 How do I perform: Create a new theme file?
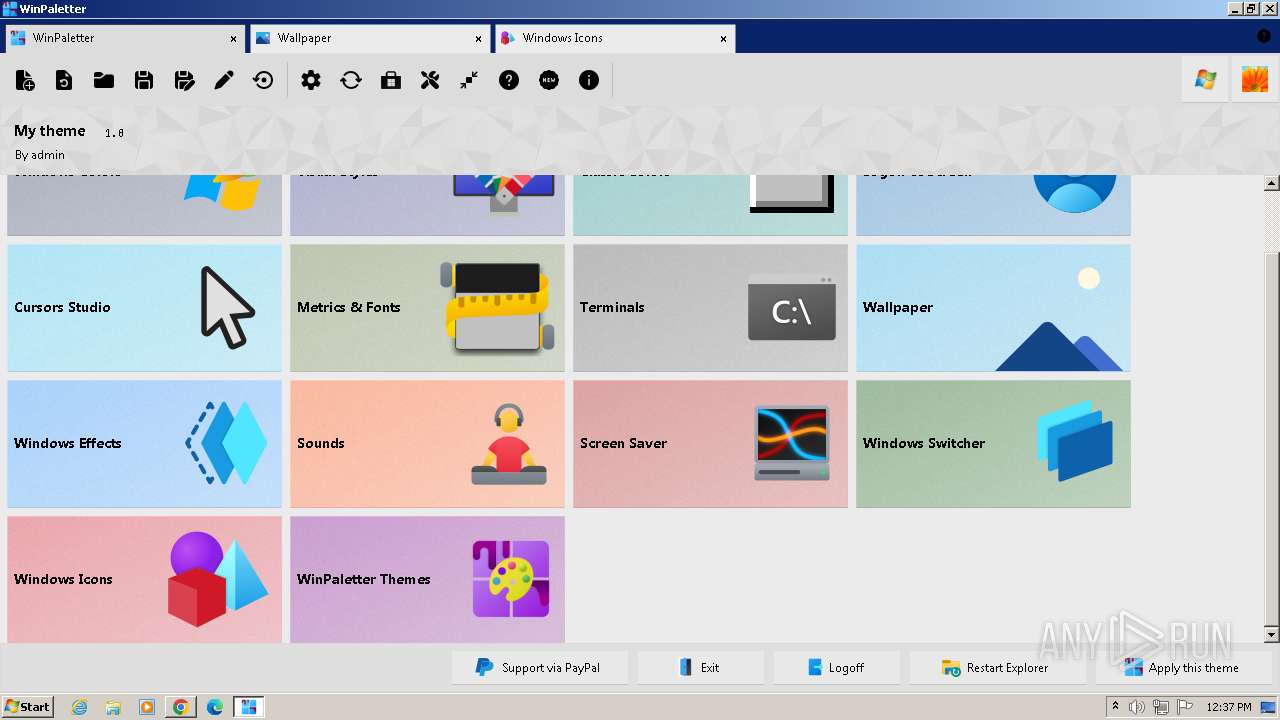pyautogui.click(x=25, y=80)
